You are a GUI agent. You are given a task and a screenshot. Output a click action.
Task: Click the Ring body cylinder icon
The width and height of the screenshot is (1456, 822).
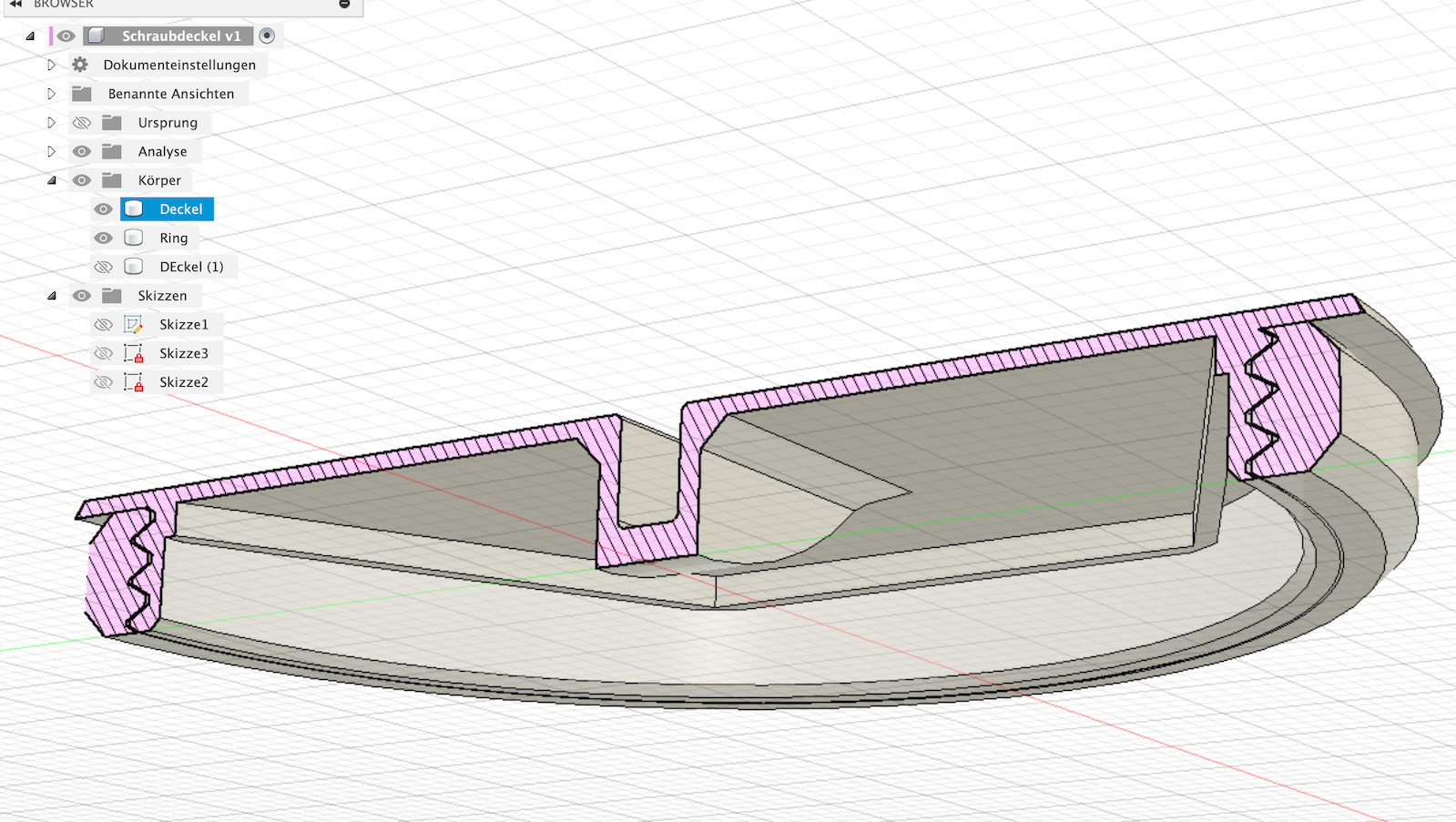point(134,238)
